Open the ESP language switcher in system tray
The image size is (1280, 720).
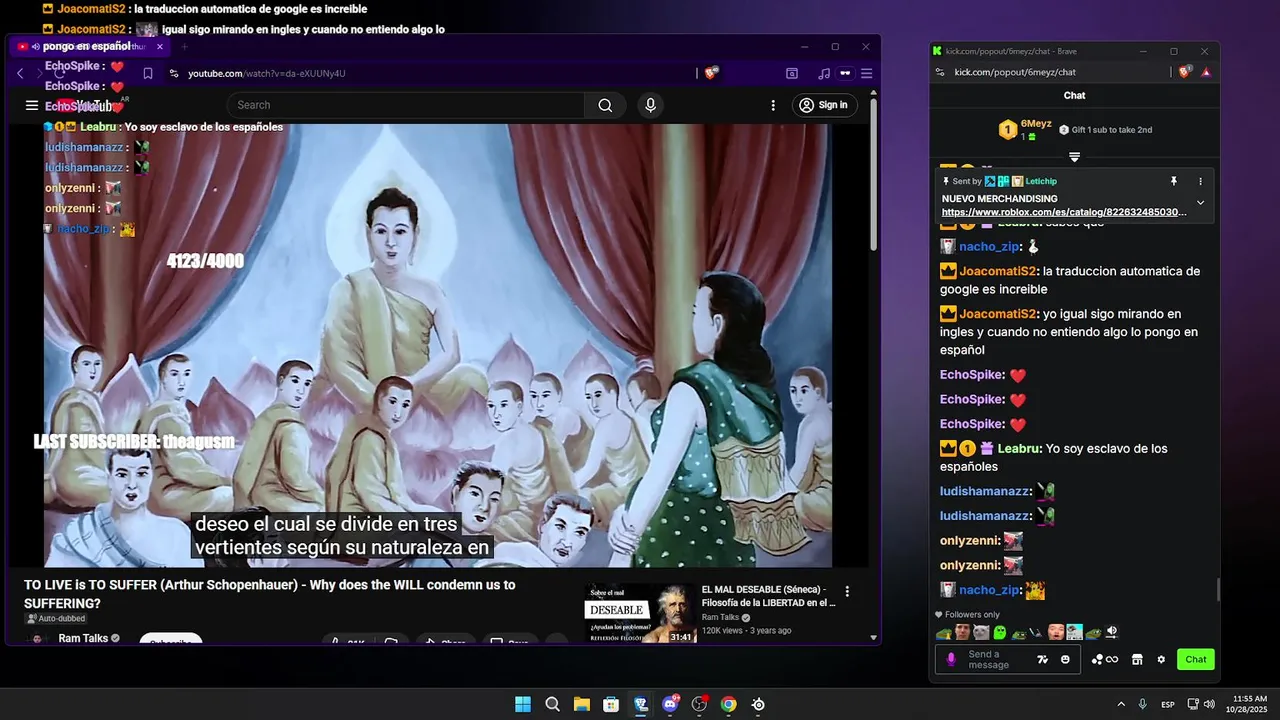(1168, 705)
